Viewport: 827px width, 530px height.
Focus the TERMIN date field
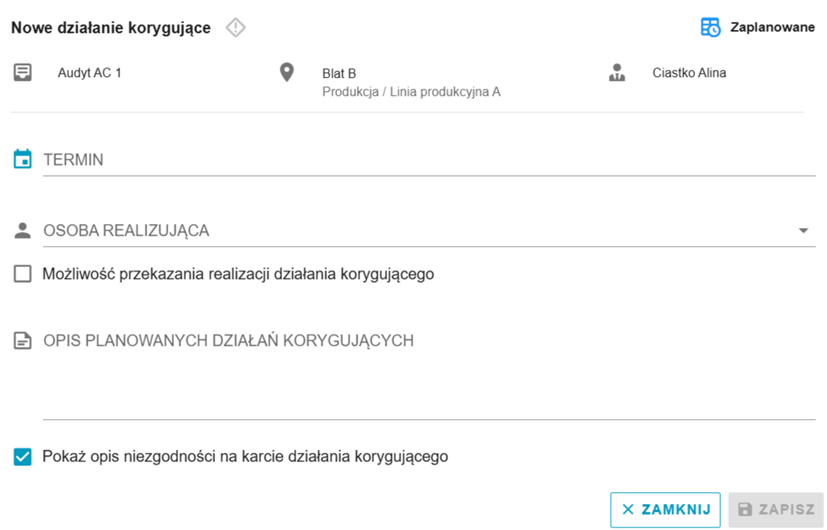click(x=429, y=160)
